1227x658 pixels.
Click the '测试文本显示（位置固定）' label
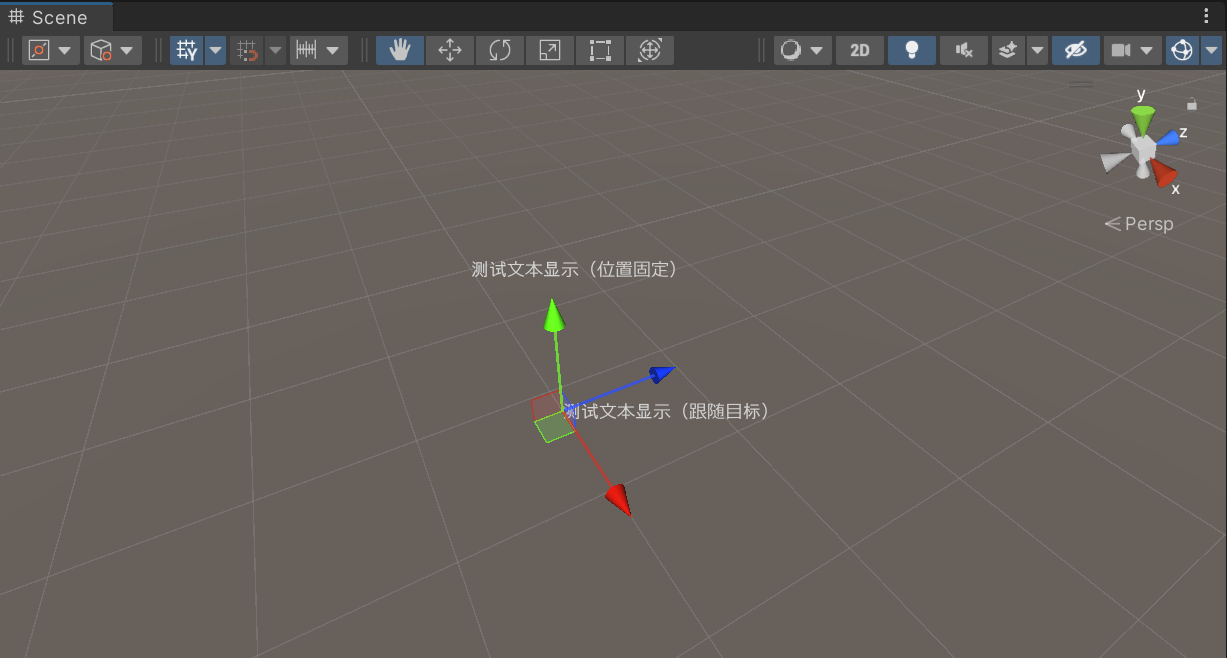(x=575, y=270)
